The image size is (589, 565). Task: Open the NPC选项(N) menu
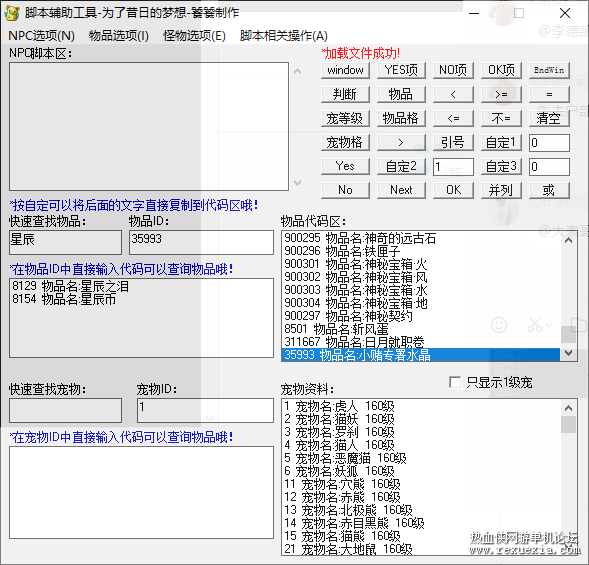[x=41, y=36]
